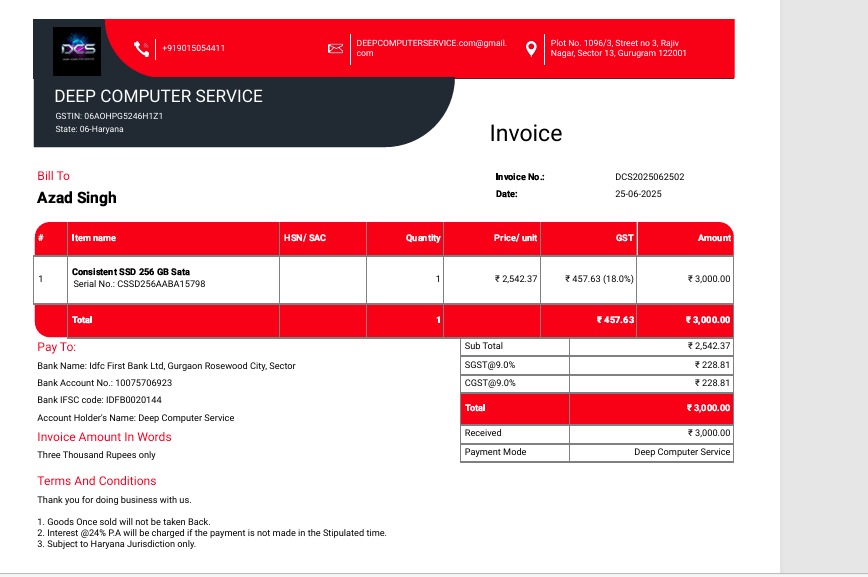868x577 pixels.
Task: Select the customer name Azad Singh
Action: 77,198
